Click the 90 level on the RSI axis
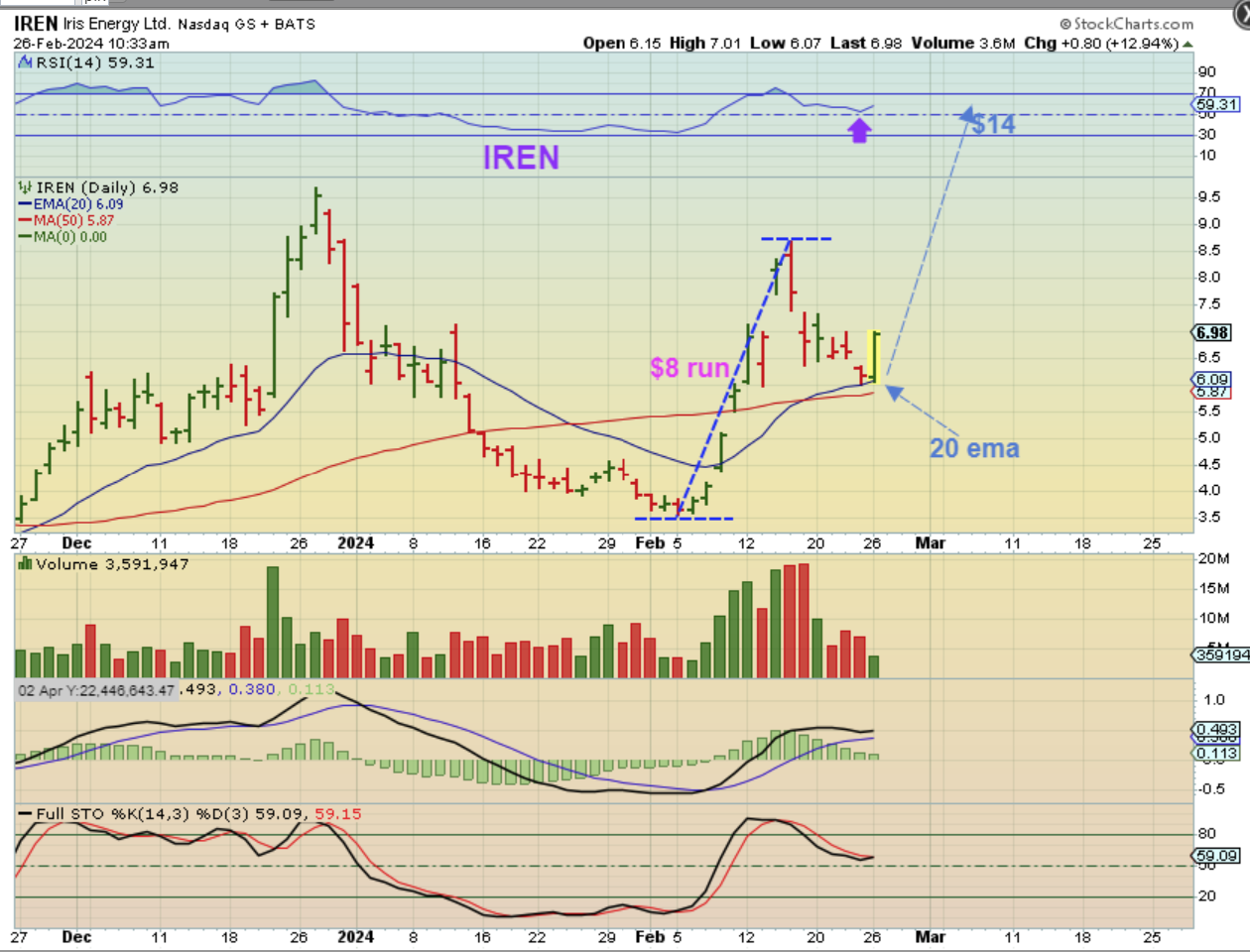The image size is (1250, 952). 1206,71
